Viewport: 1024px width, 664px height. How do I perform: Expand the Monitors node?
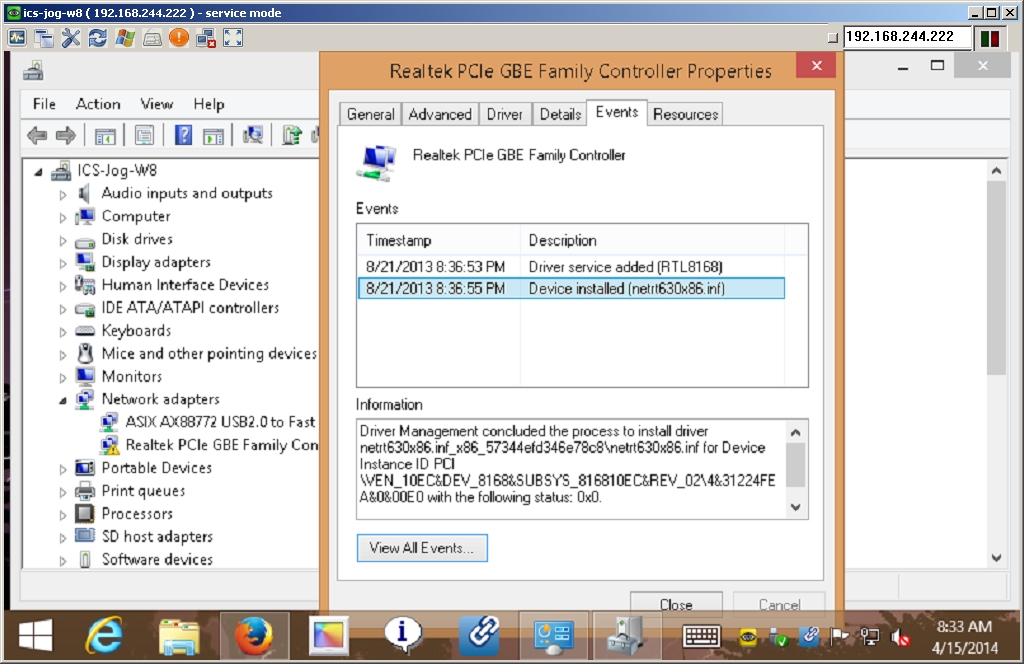click(63, 377)
